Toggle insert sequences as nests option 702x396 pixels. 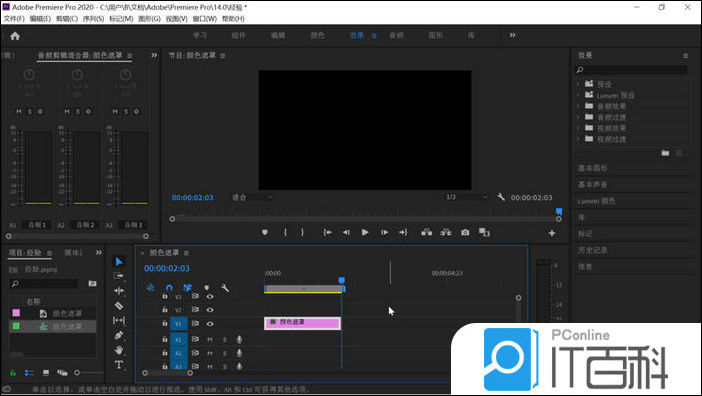(150, 288)
